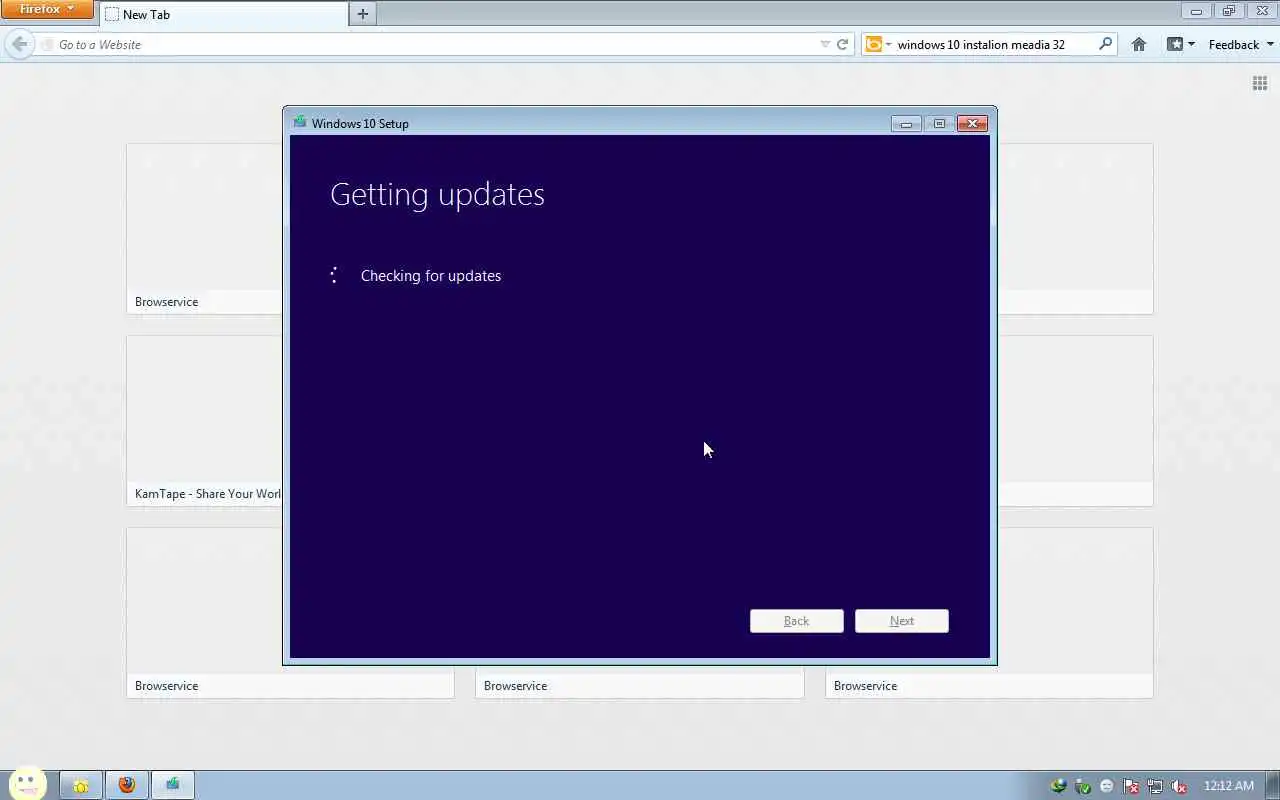The height and width of the screenshot is (800, 1280).
Task: Open the yellow flower taskbar app
Action: pyautogui.click(x=80, y=786)
